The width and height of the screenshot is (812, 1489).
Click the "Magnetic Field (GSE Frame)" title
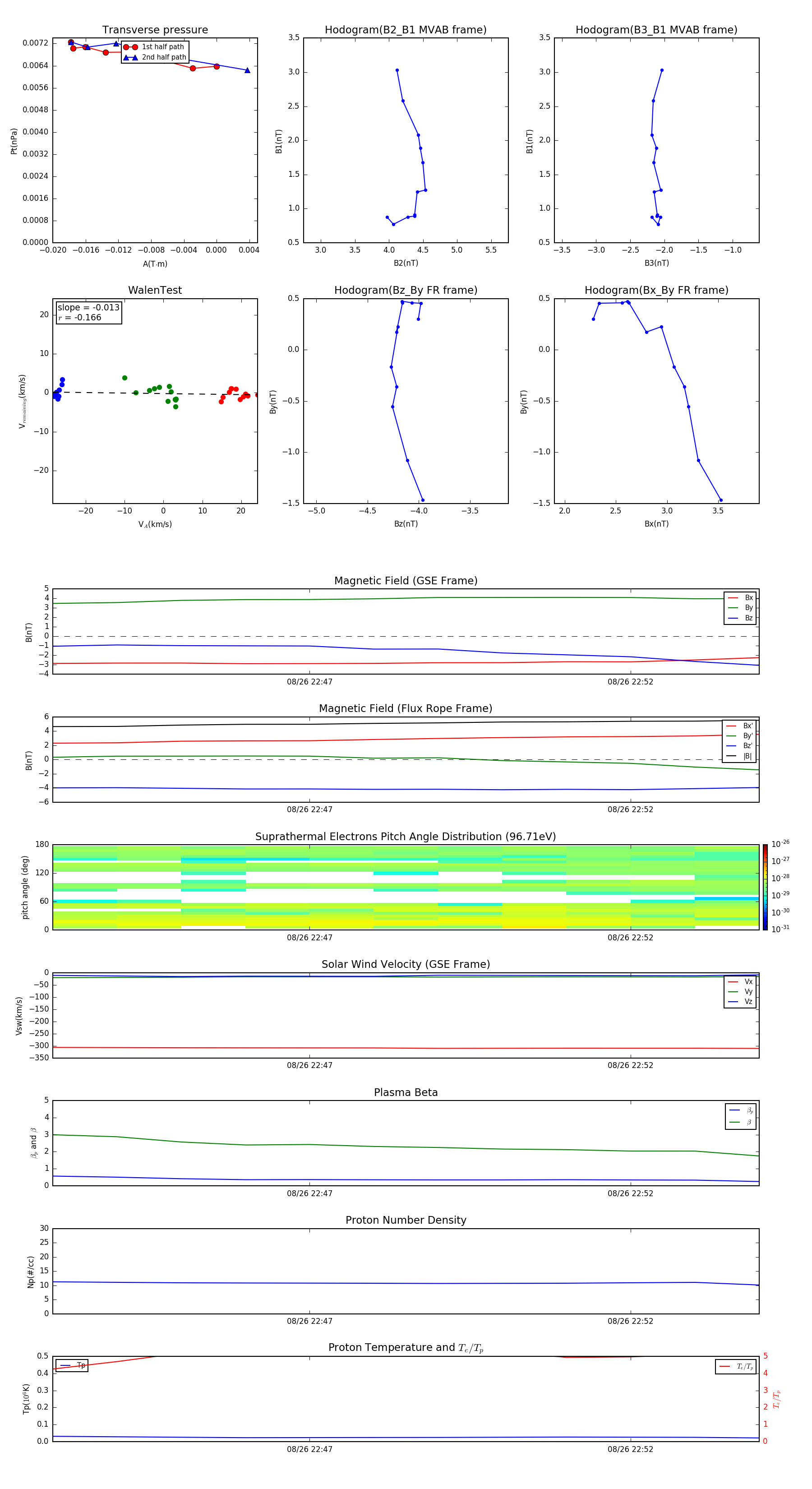[406, 581]
